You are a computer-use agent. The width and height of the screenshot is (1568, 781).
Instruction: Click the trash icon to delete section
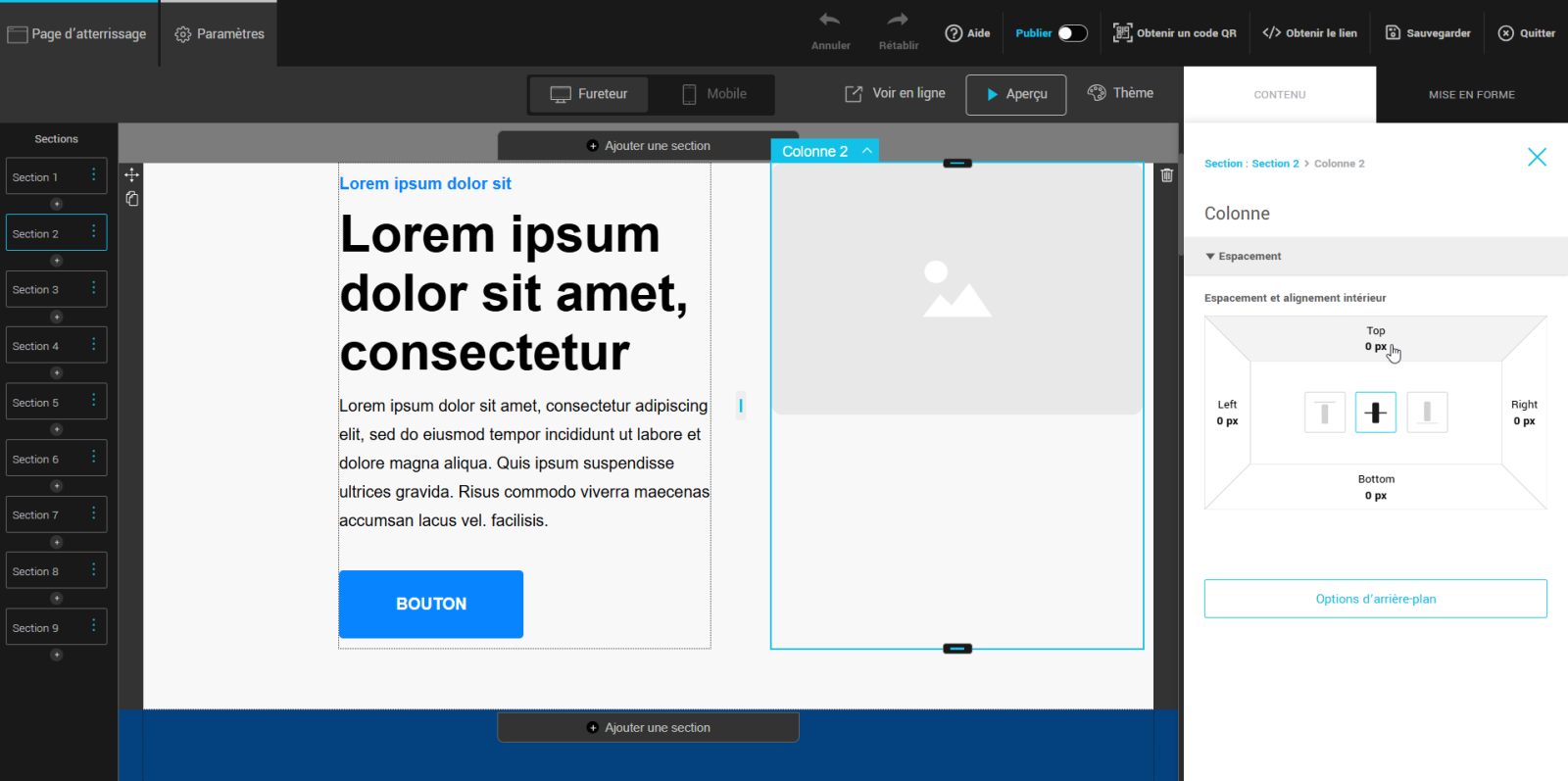click(x=1166, y=175)
